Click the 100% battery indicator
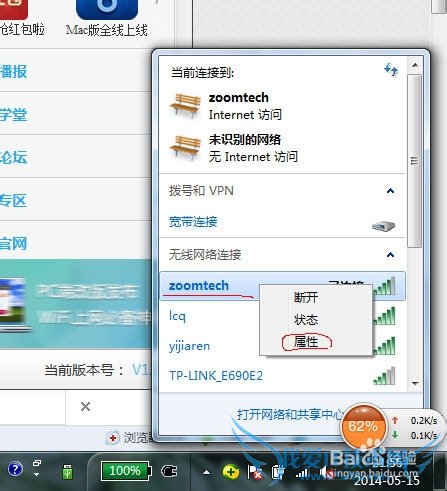 point(126,471)
